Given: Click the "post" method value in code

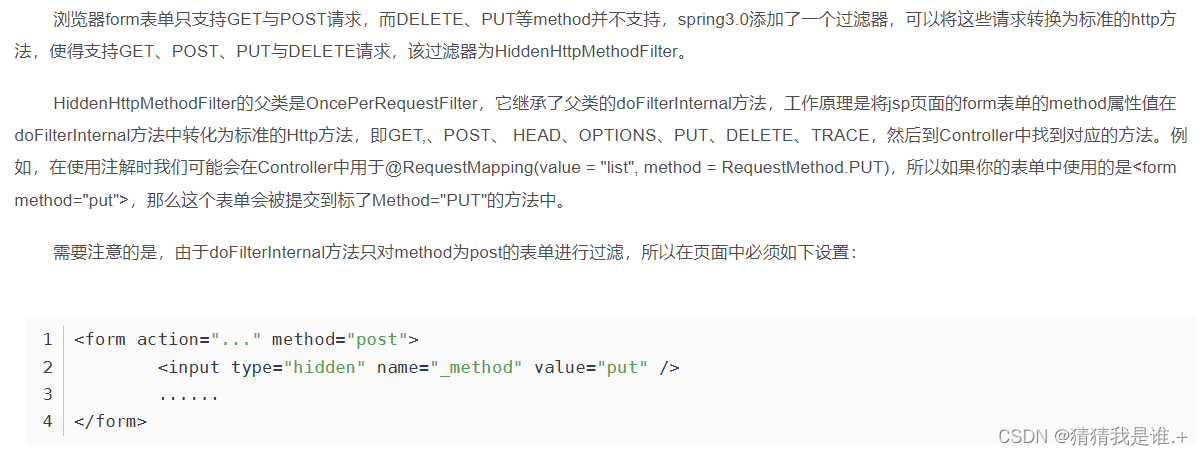Looking at the screenshot, I should point(377,339).
